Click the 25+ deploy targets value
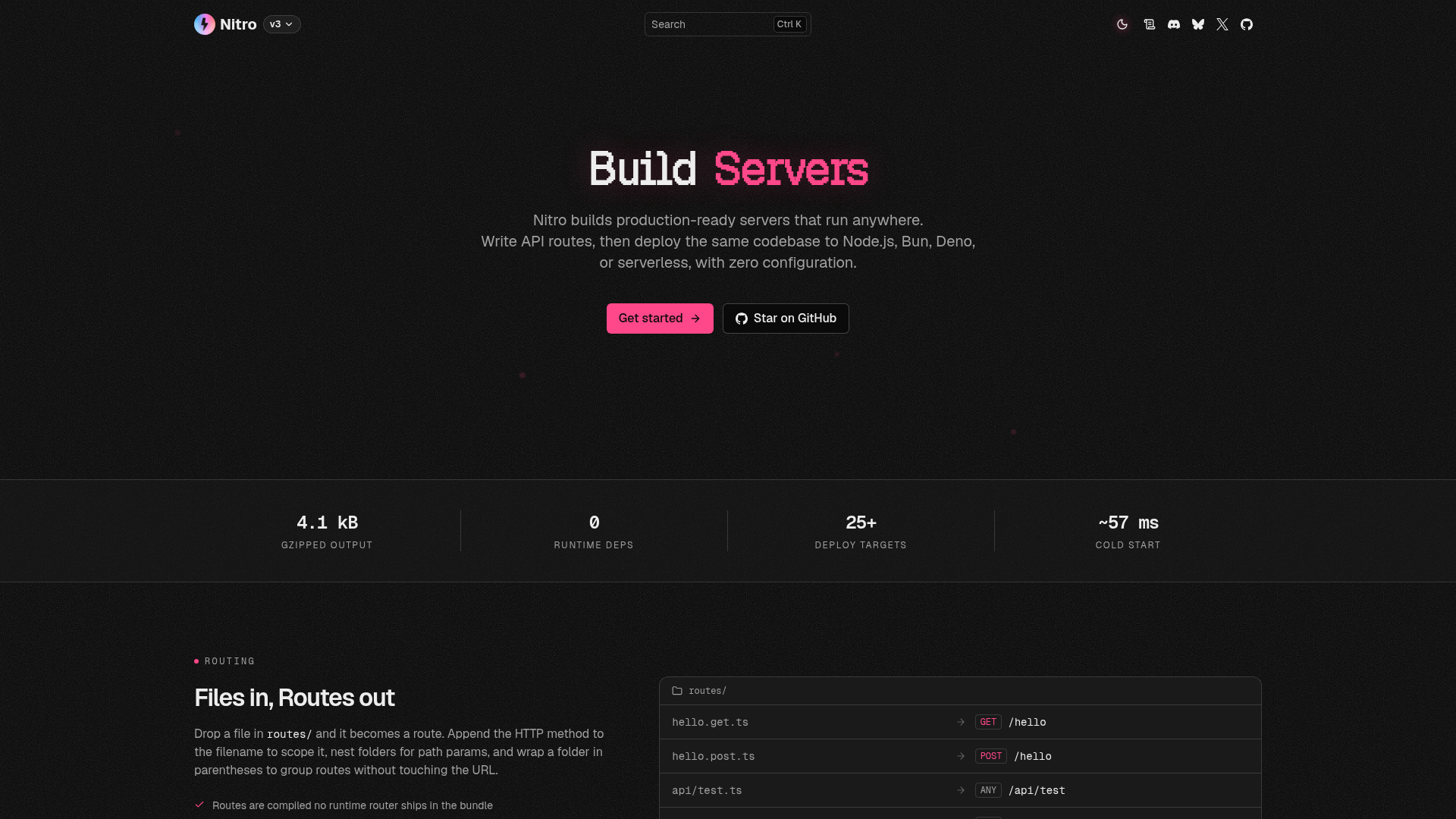1456x819 pixels. [861, 522]
